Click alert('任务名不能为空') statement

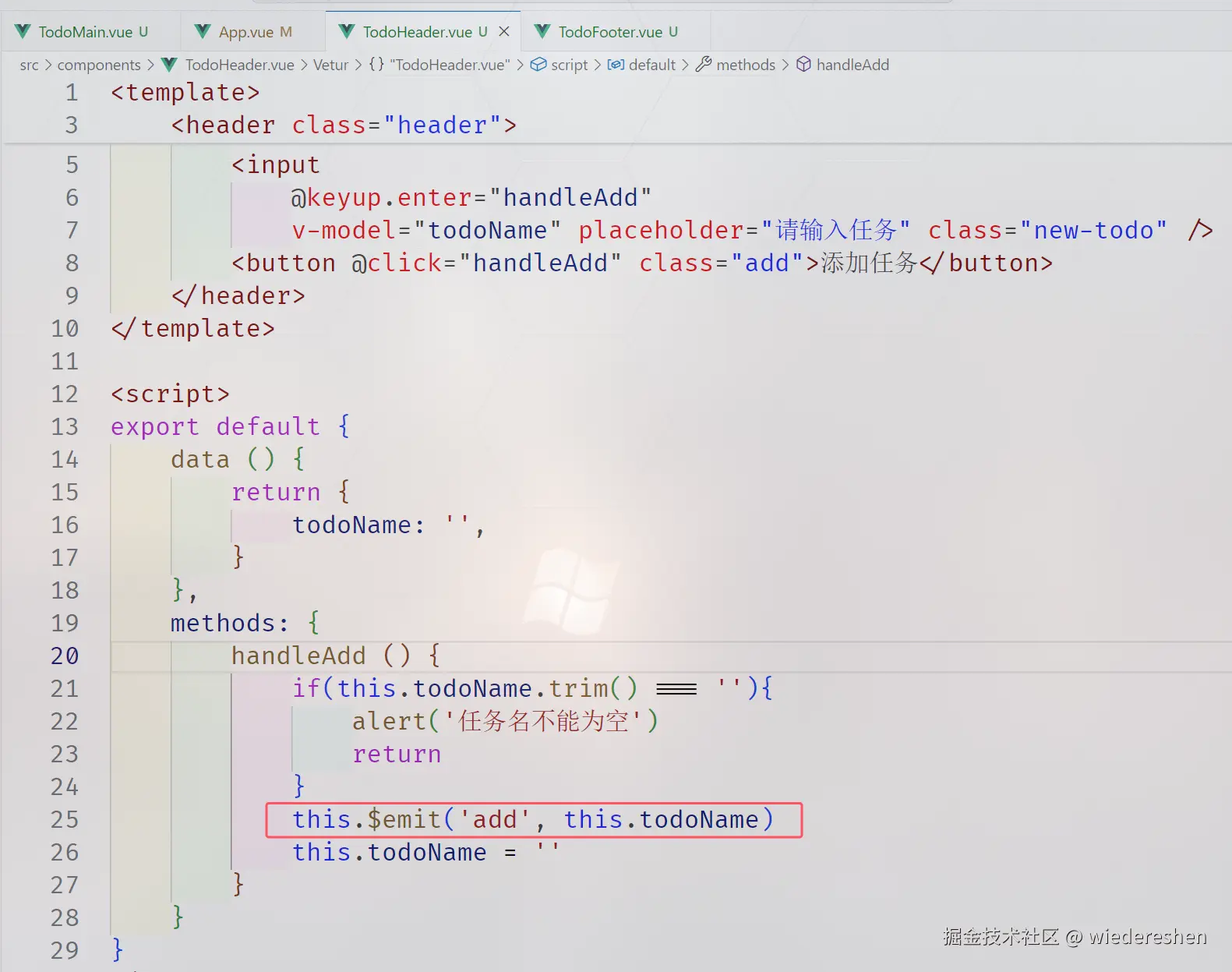505,721
